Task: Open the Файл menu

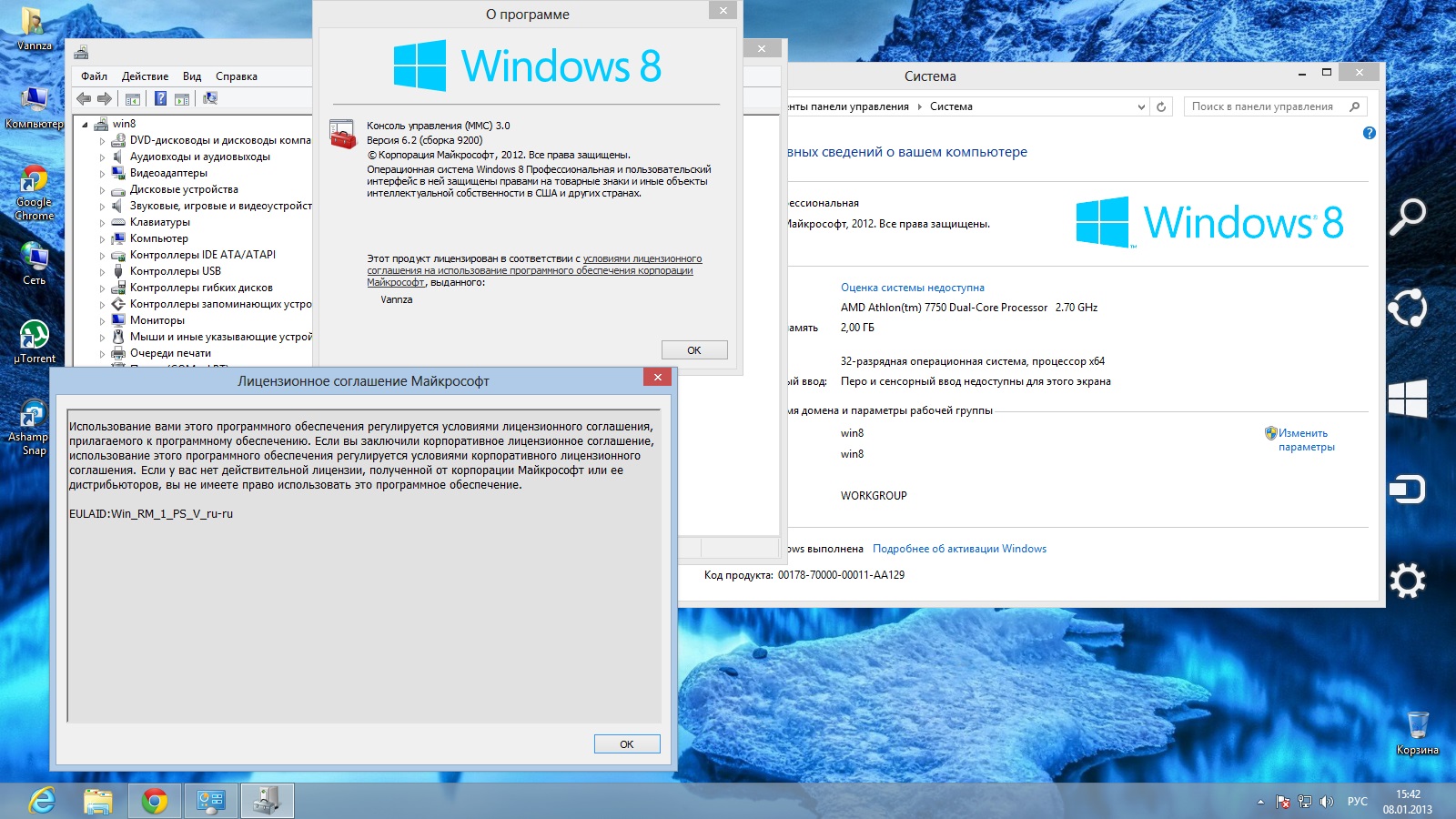Action: [x=94, y=76]
